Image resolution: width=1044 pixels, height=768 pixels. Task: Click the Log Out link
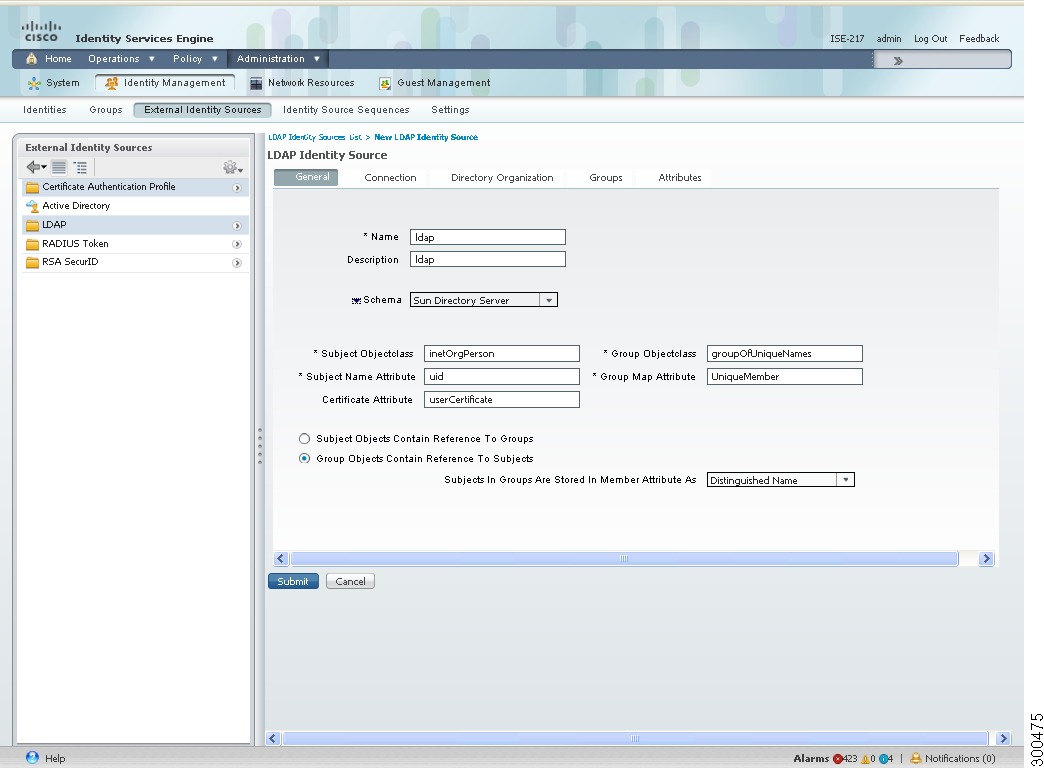click(930, 39)
